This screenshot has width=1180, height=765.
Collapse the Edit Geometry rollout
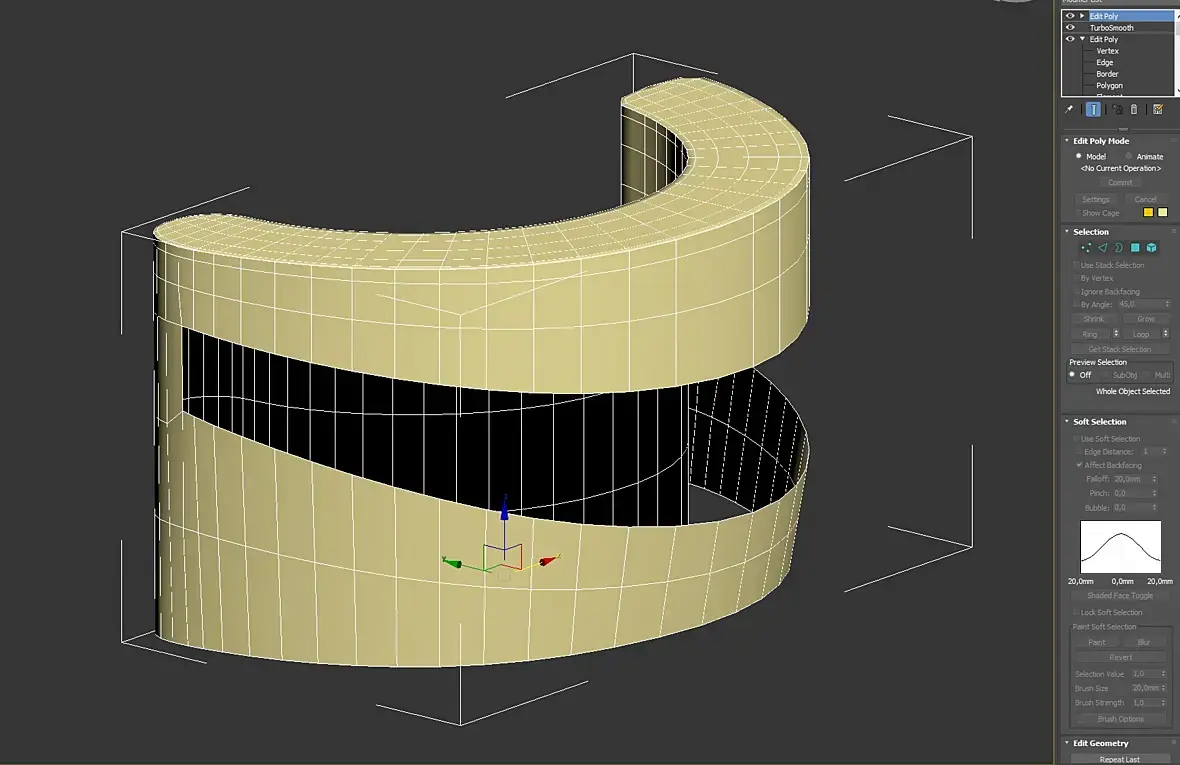coord(1066,743)
